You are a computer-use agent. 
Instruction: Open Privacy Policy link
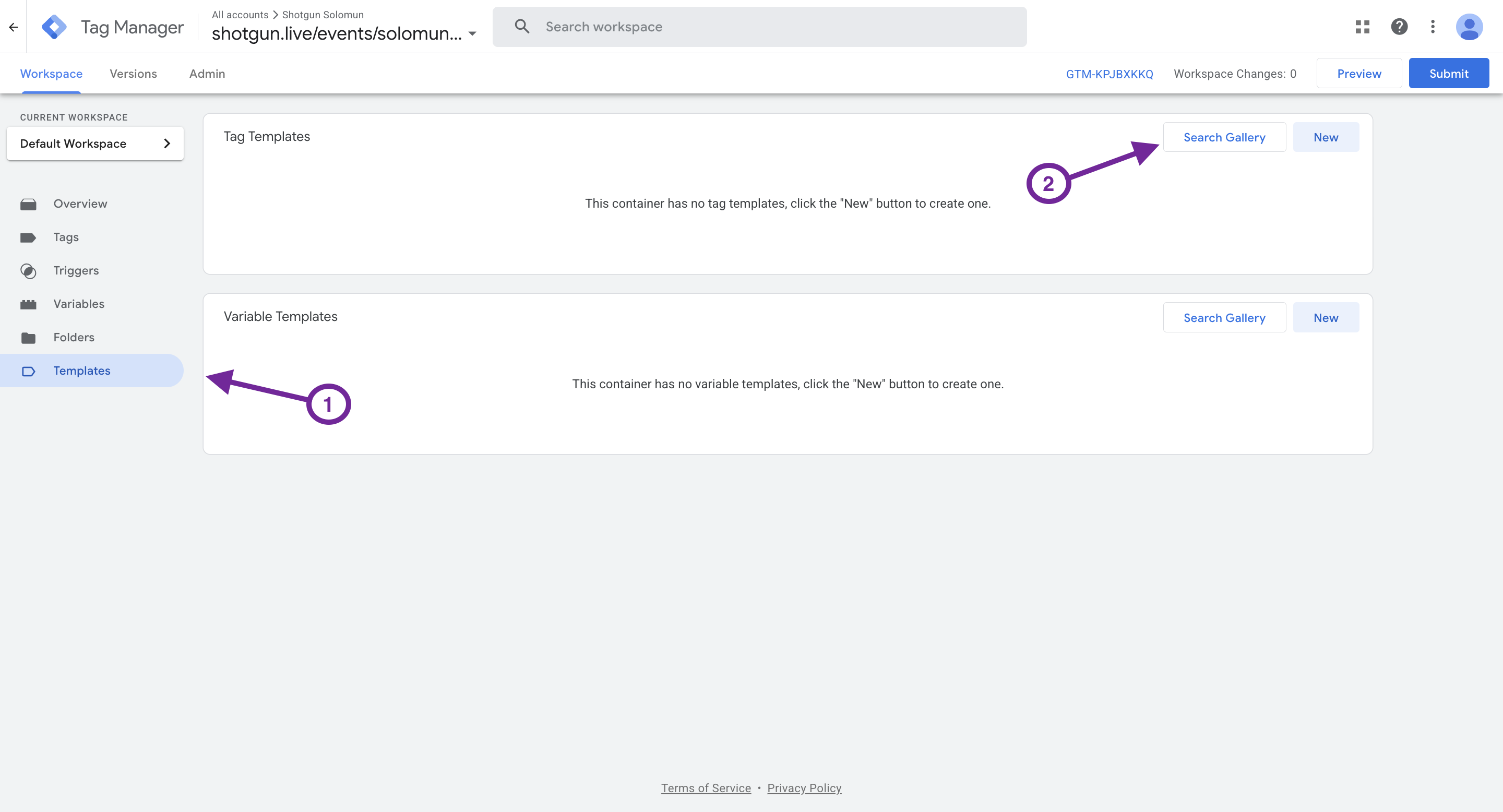804,789
